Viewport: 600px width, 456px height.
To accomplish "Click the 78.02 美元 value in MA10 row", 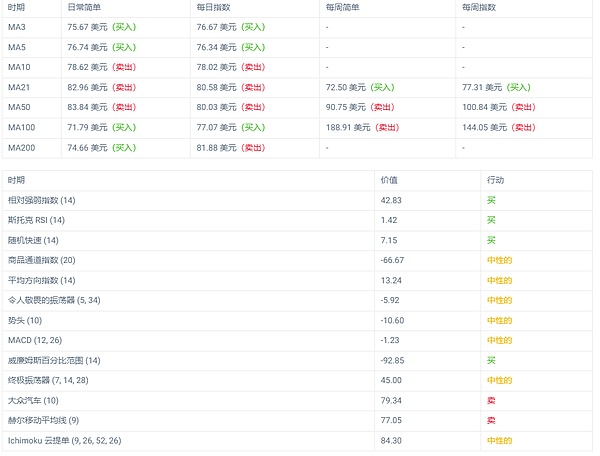I will (217, 67).
